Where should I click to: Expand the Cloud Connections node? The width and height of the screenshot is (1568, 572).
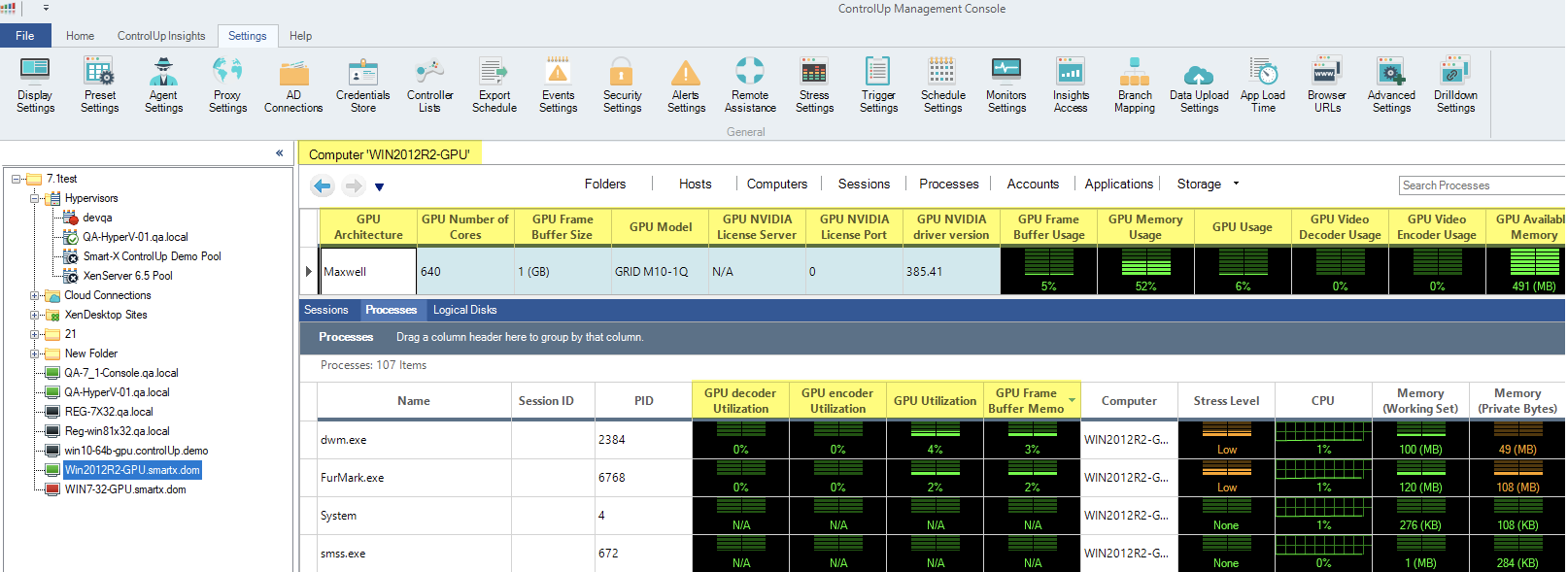35,295
